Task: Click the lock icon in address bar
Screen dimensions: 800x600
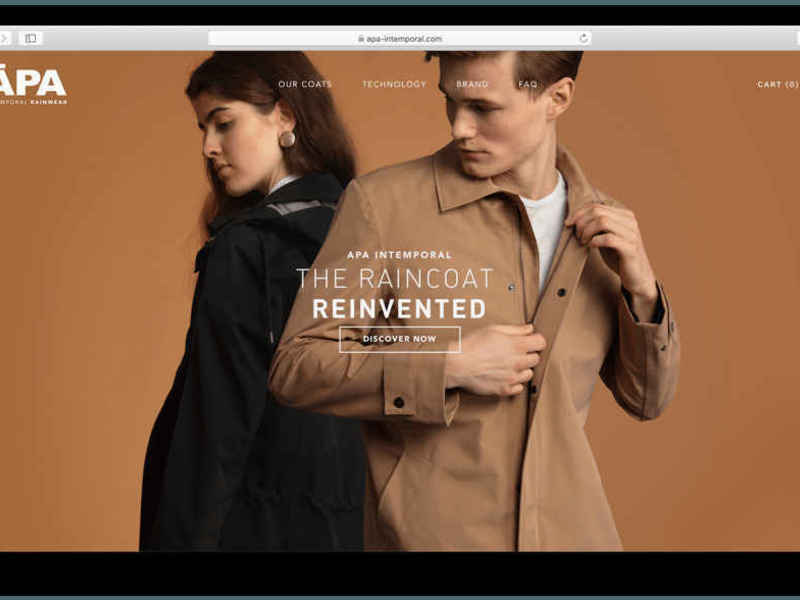Action: coord(361,38)
